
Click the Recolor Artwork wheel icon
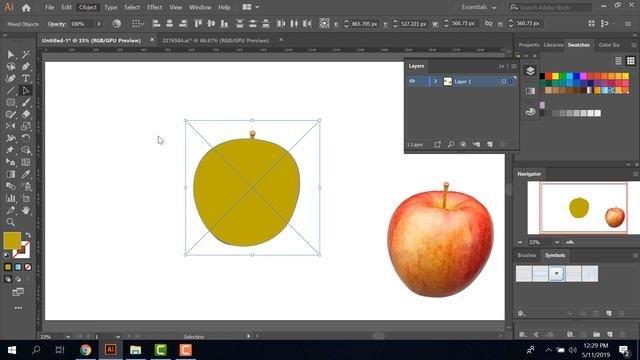coord(117,24)
